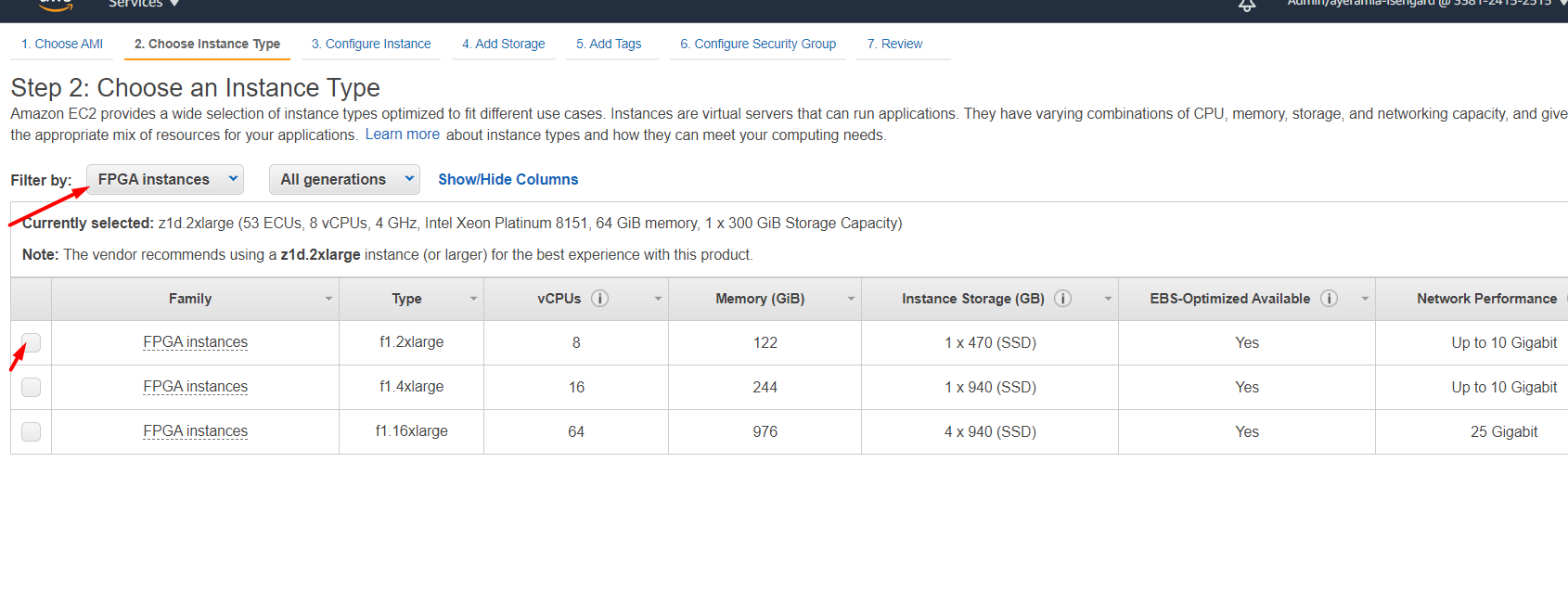This screenshot has width=1568, height=616.
Task: Go to 4. Add Storage tab
Action: (x=504, y=44)
